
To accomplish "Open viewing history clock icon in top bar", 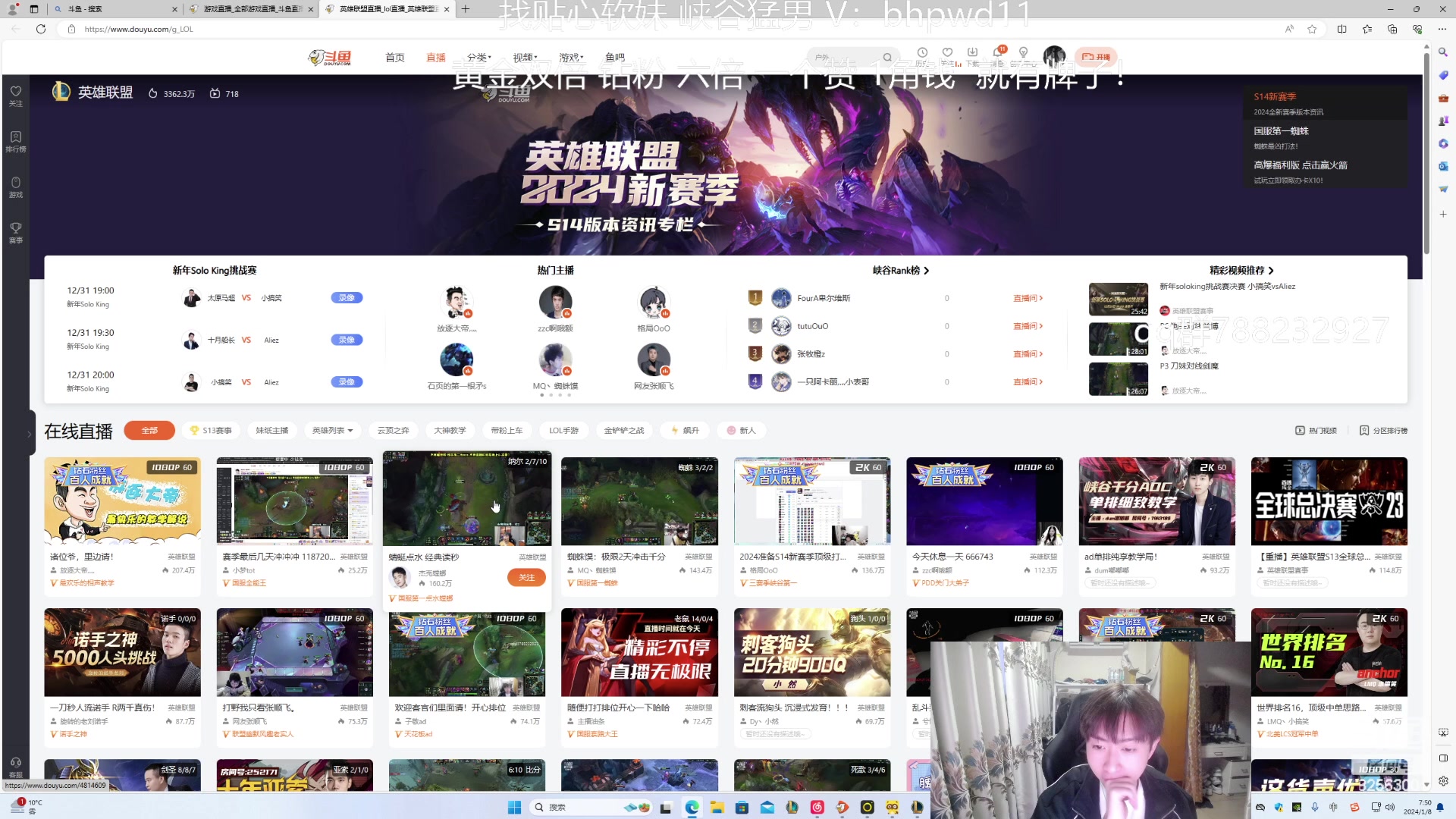I will pyautogui.click(x=922, y=52).
